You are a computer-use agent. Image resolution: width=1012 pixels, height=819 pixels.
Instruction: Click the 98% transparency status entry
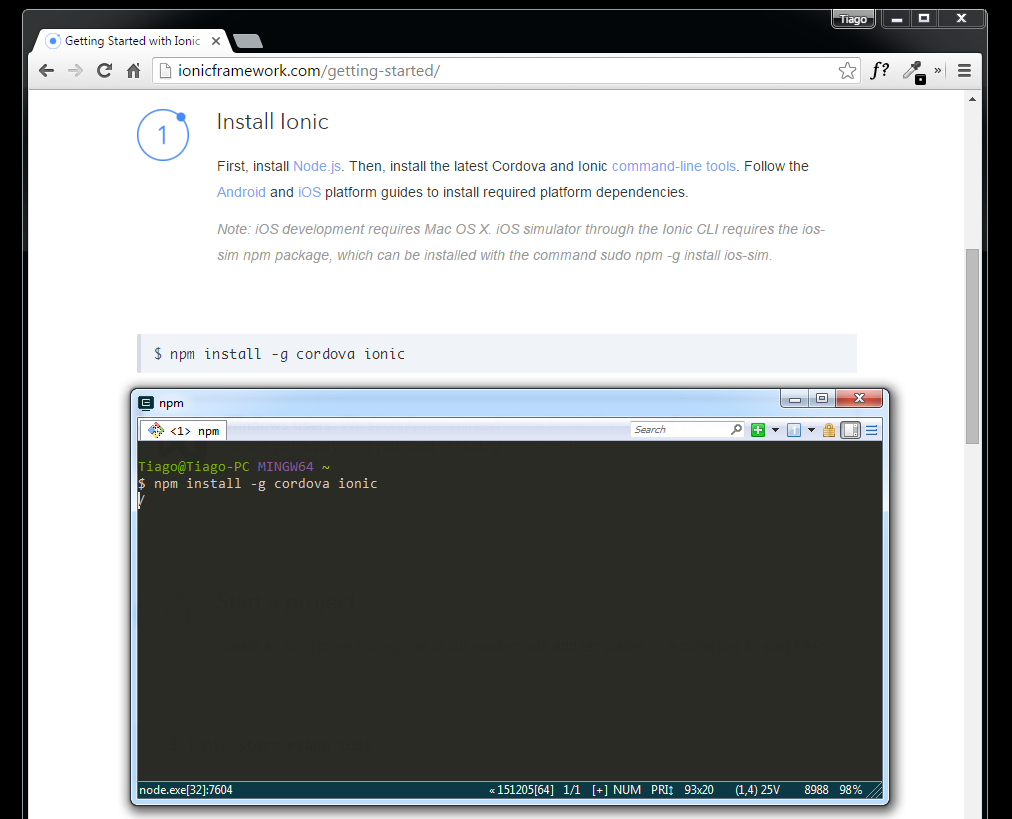[x=851, y=790]
